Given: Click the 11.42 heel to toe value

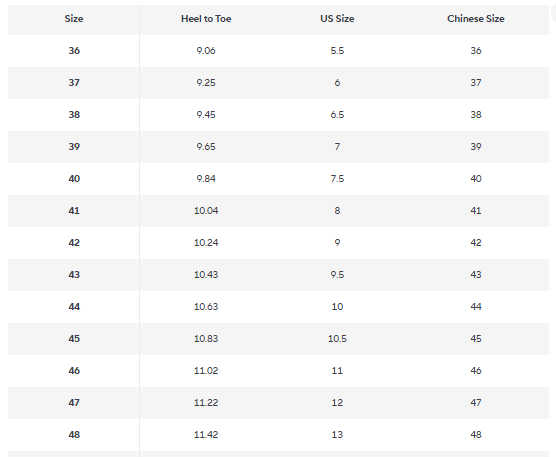Looking at the screenshot, I should point(206,434).
